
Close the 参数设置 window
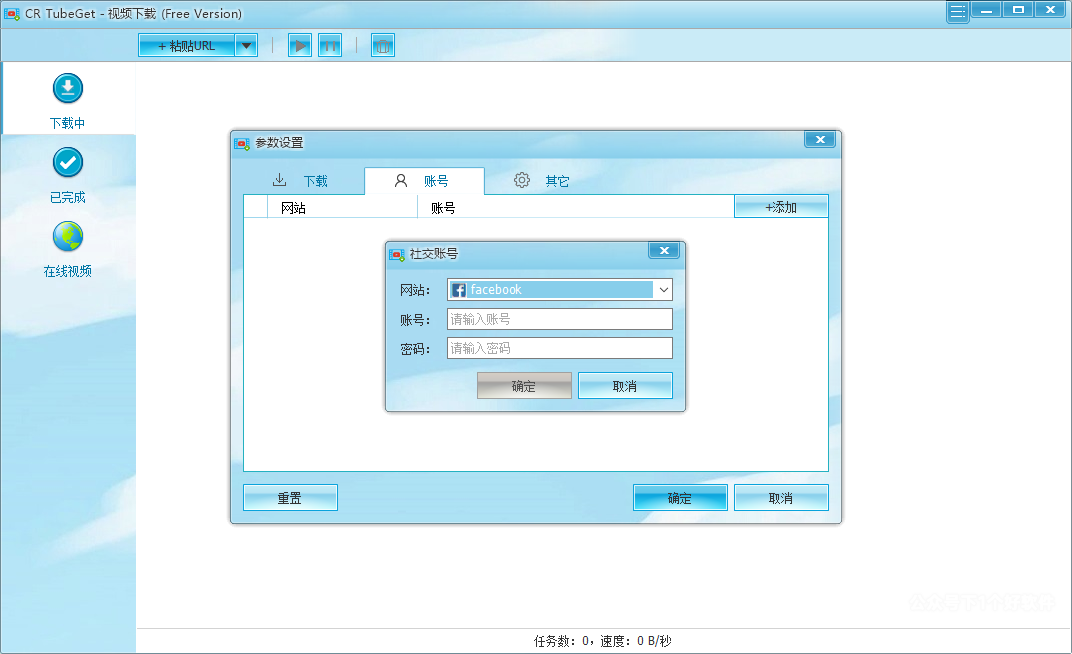820,139
